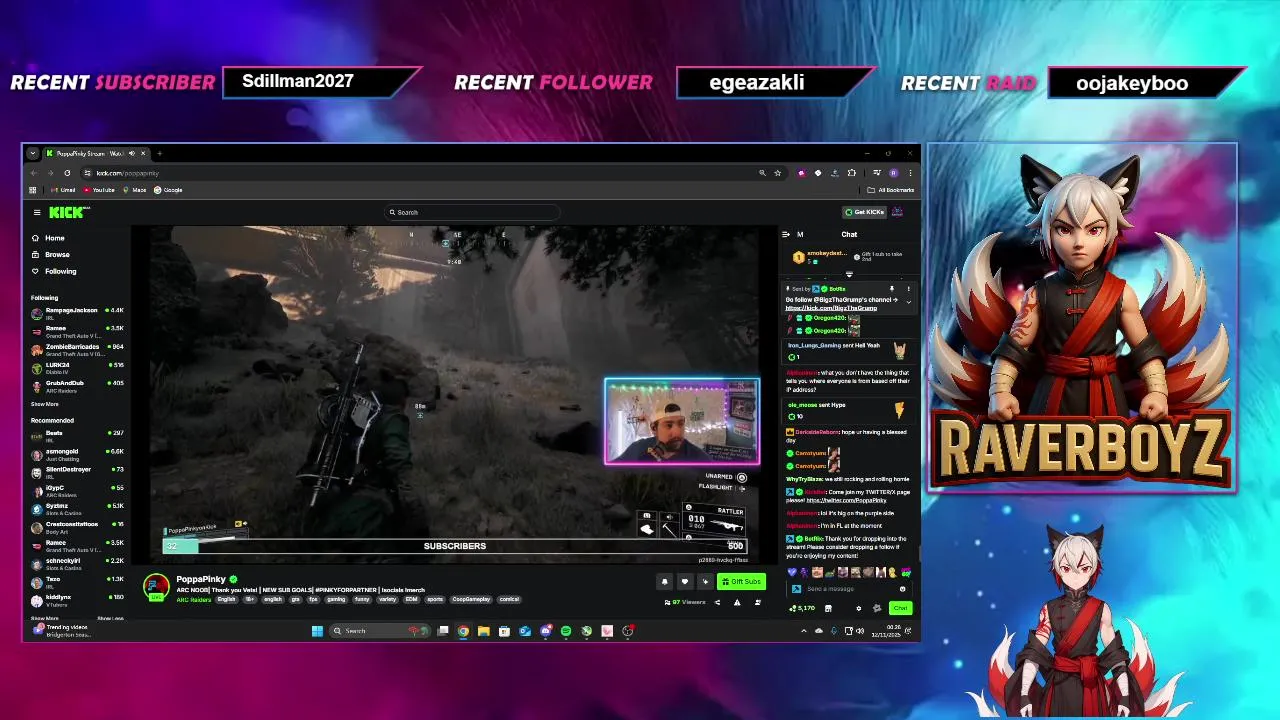Open GrubAndDub channel in sidebar

tap(78, 386)
